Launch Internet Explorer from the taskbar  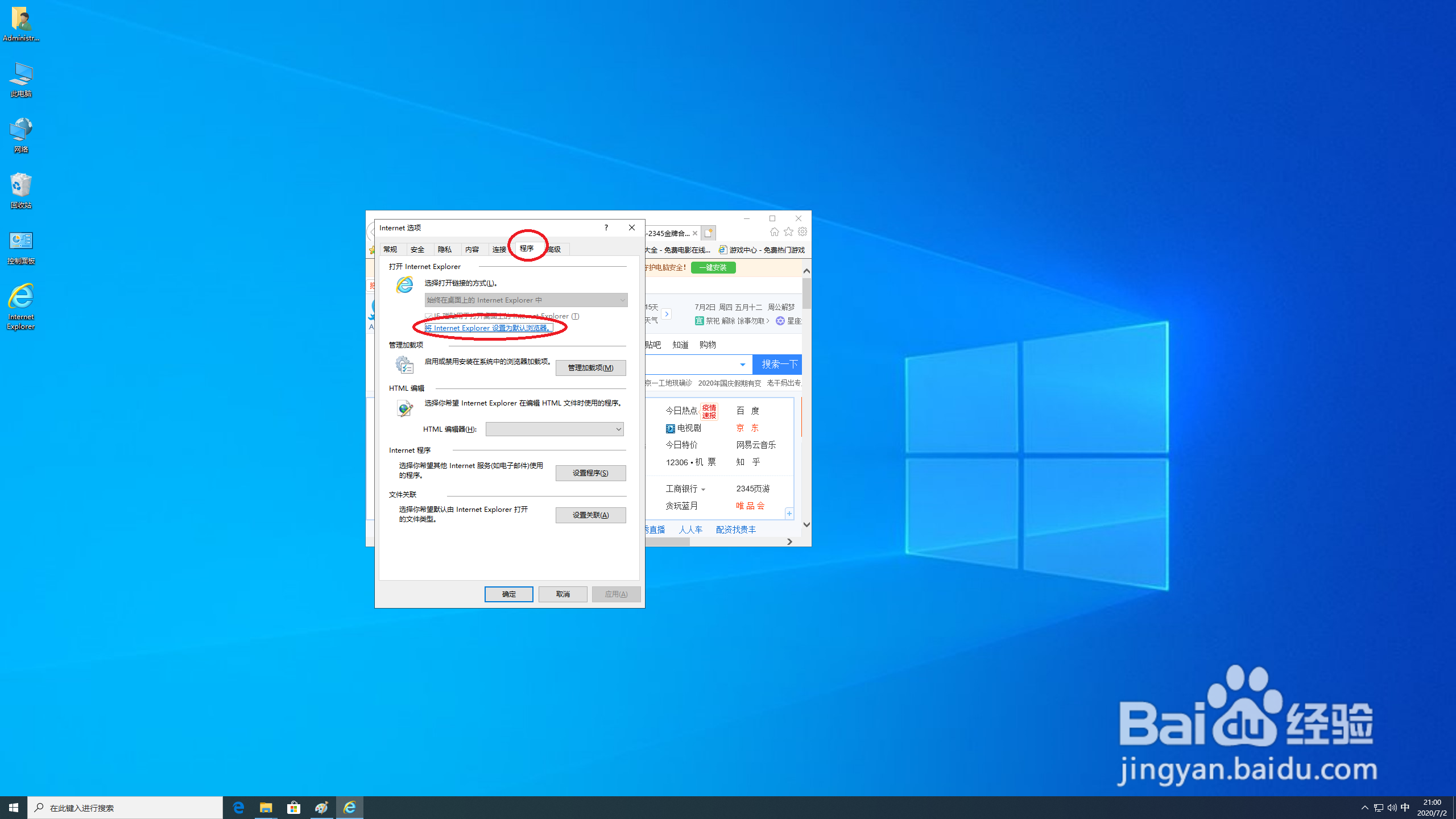click(350, 807)
